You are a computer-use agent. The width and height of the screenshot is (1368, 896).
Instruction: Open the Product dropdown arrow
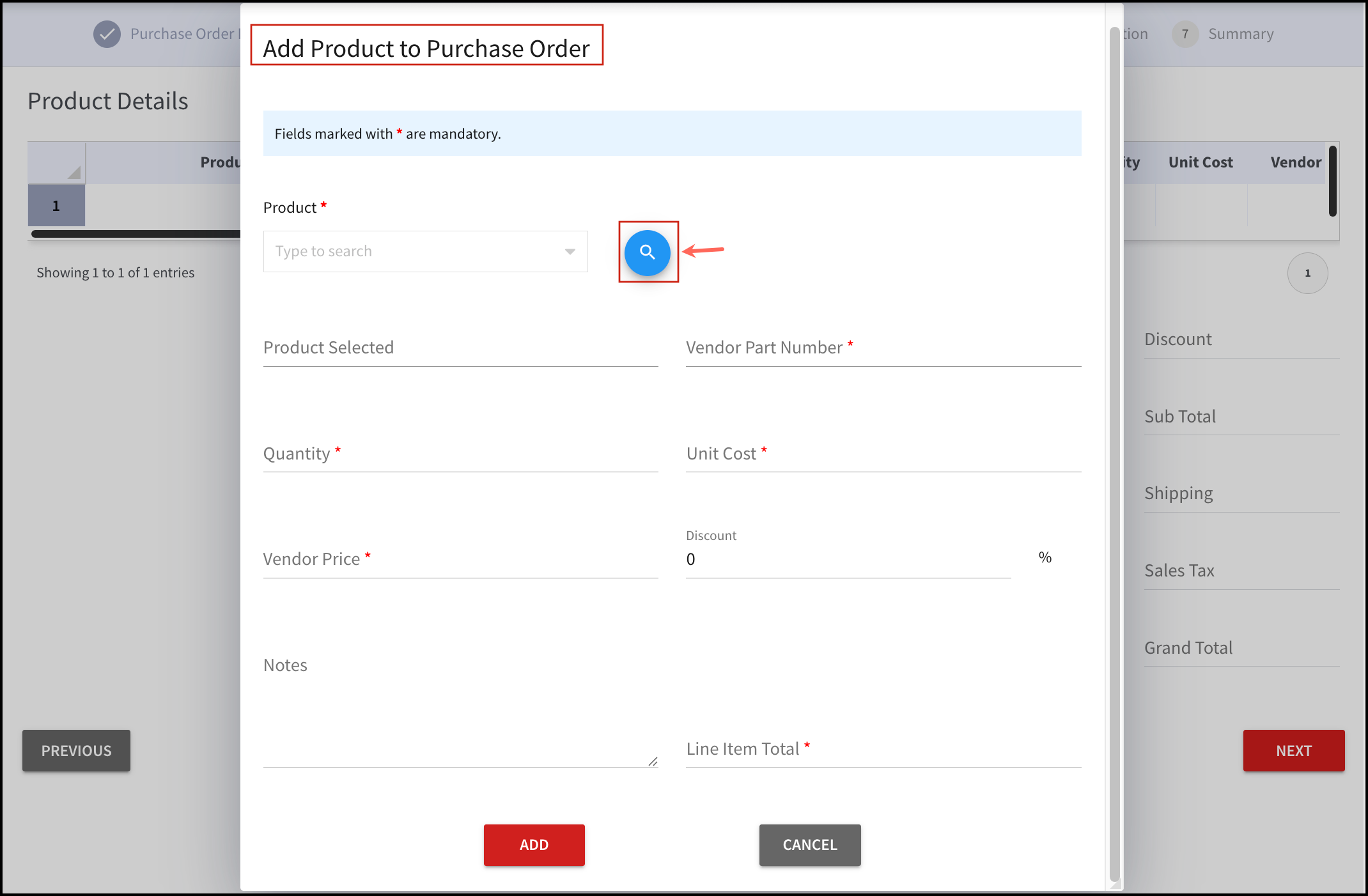click(x=570, y=252)
